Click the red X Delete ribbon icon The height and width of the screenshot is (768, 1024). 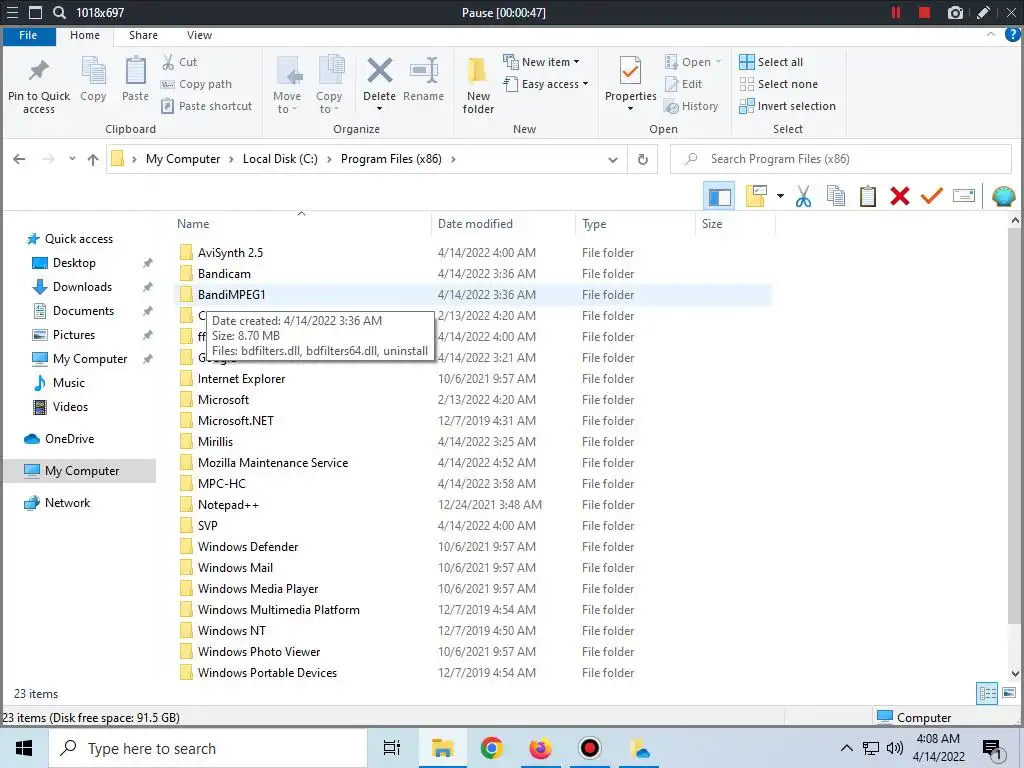coord(379,71)
